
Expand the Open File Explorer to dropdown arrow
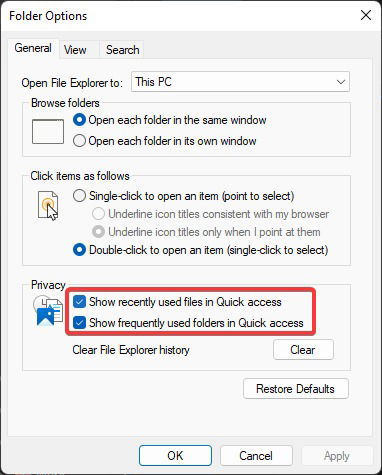(x=341, y=82)
